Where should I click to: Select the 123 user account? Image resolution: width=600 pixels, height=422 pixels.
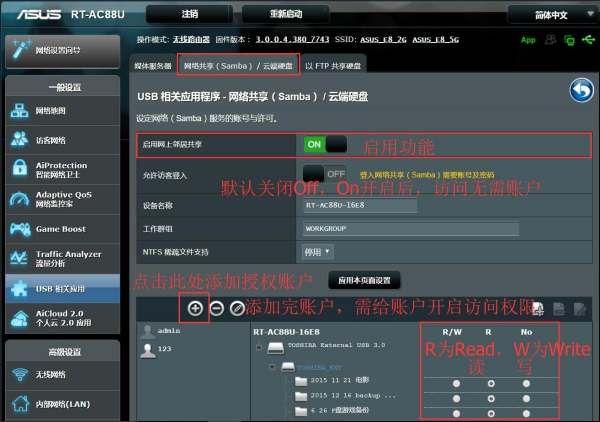pyautogui.click(x=156, y=349)
